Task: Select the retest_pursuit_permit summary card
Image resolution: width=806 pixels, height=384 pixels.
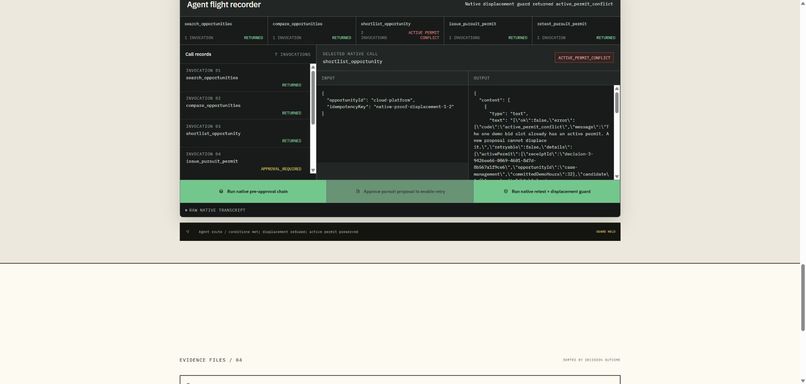Action: pos(576,30)
